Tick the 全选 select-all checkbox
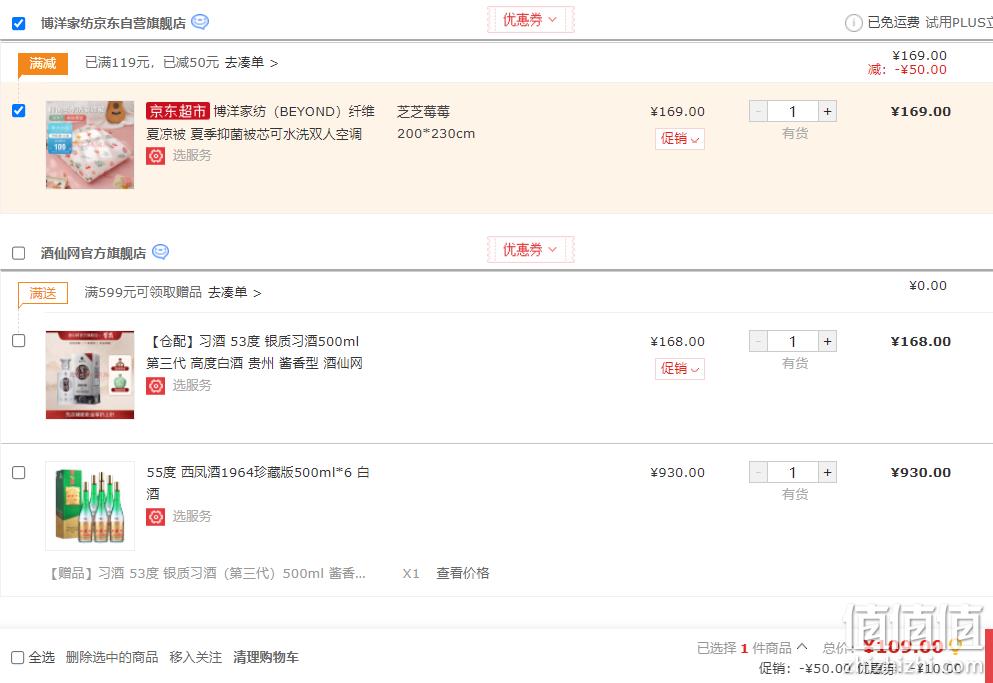993x683 pixels. [18, 658]
